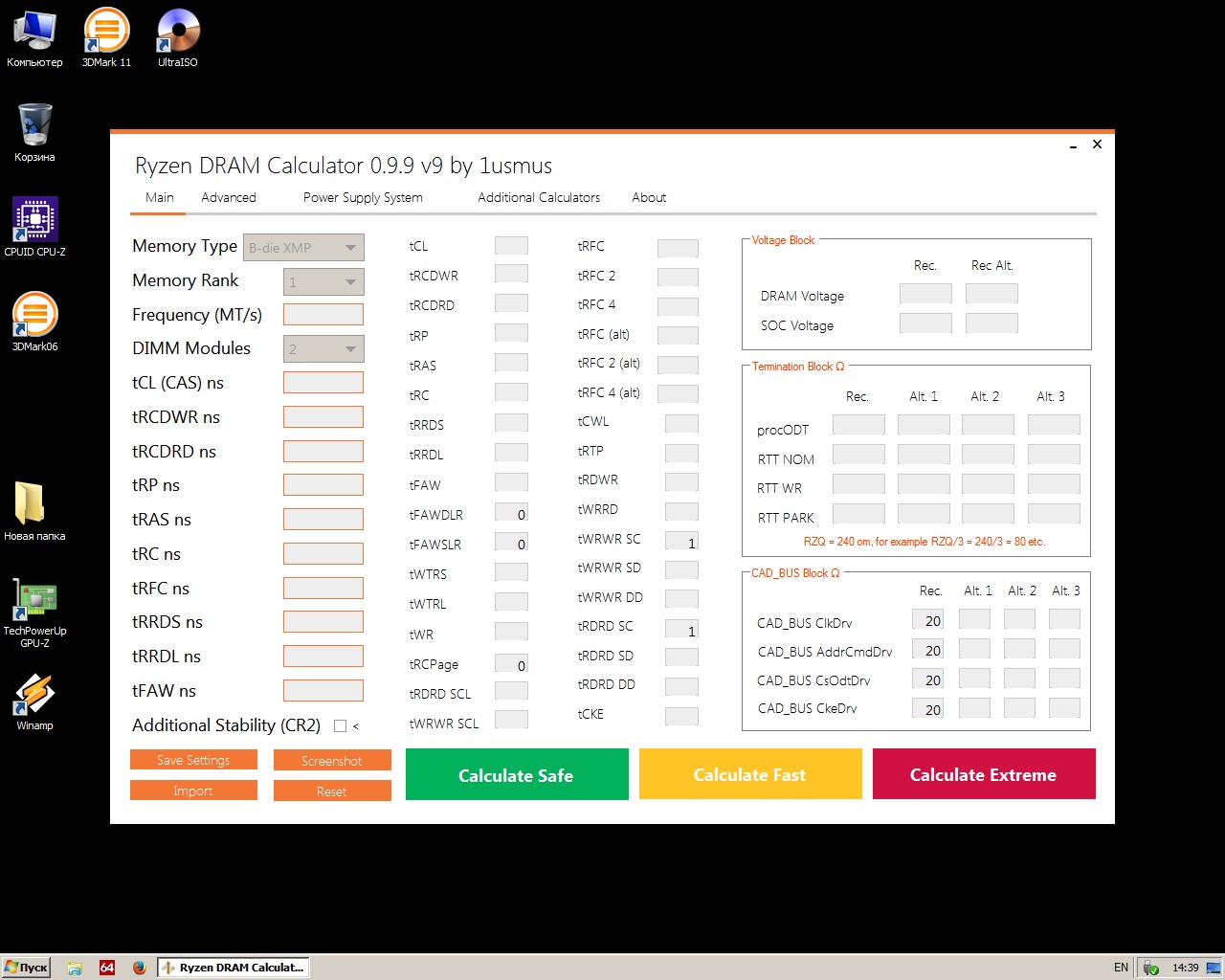Focus the tCL (CAS) ns input field

[323, 383]
